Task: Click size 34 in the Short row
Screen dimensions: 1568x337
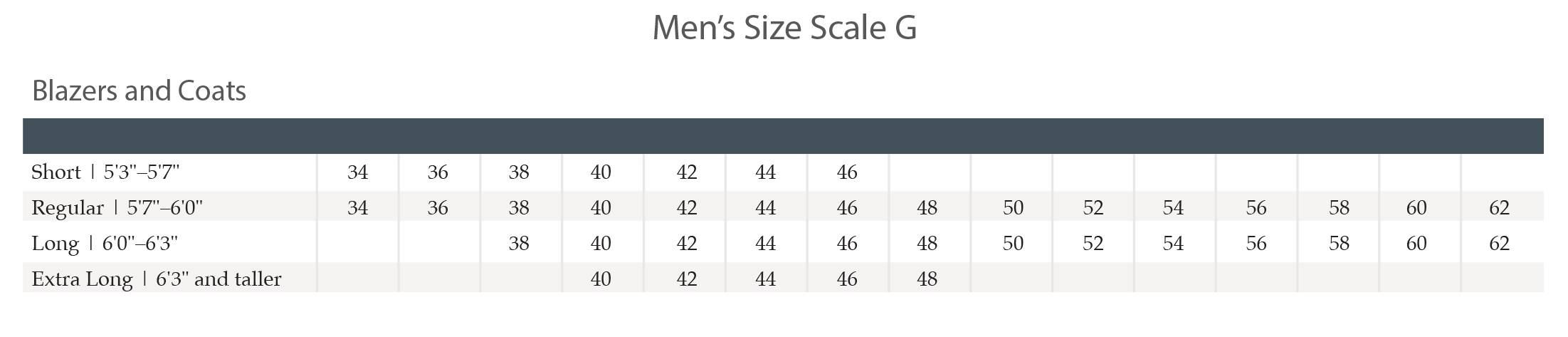Action: click(357, 172)
